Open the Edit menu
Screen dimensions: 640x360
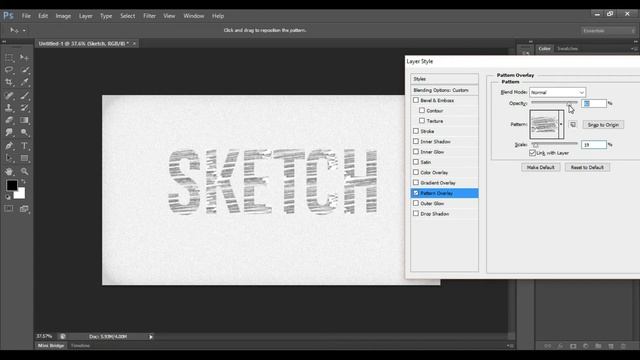[x=43, y=16]
